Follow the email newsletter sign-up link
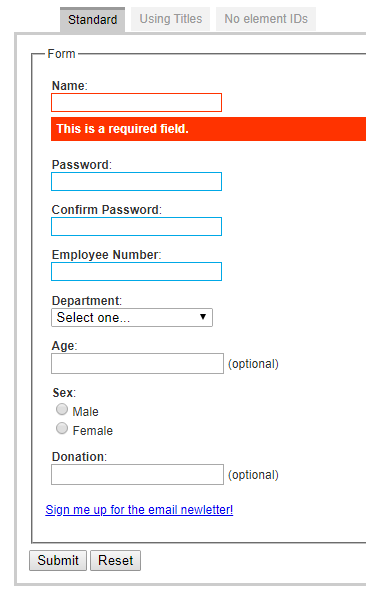 coord(139,510)
